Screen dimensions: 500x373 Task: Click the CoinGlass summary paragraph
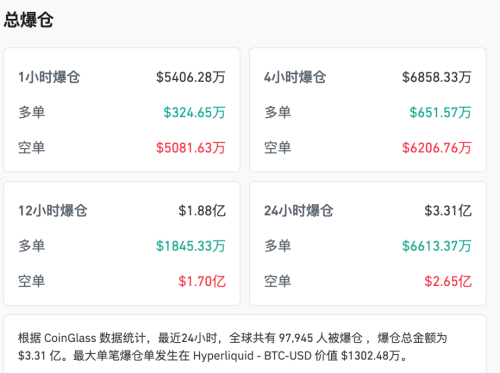pyautogui.click(x=232, y=347)
